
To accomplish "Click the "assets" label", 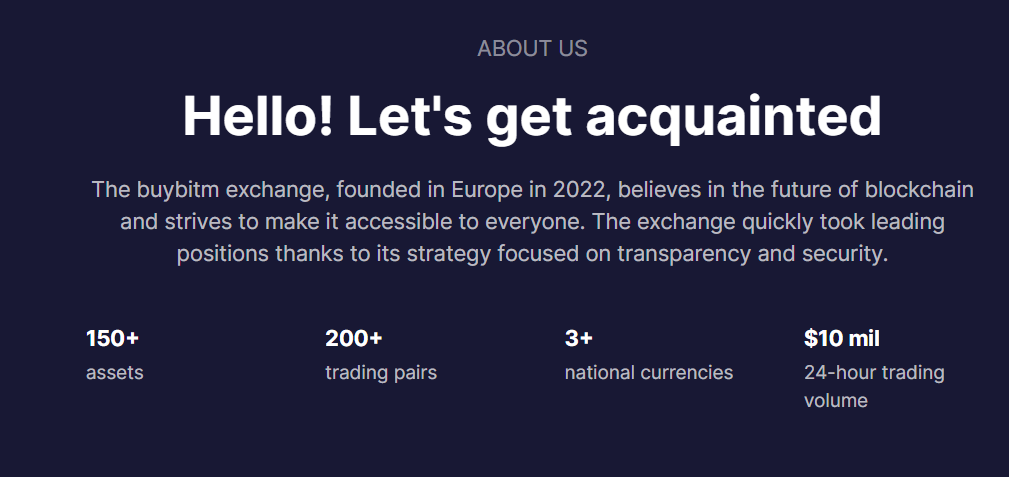I will [115, 373].
